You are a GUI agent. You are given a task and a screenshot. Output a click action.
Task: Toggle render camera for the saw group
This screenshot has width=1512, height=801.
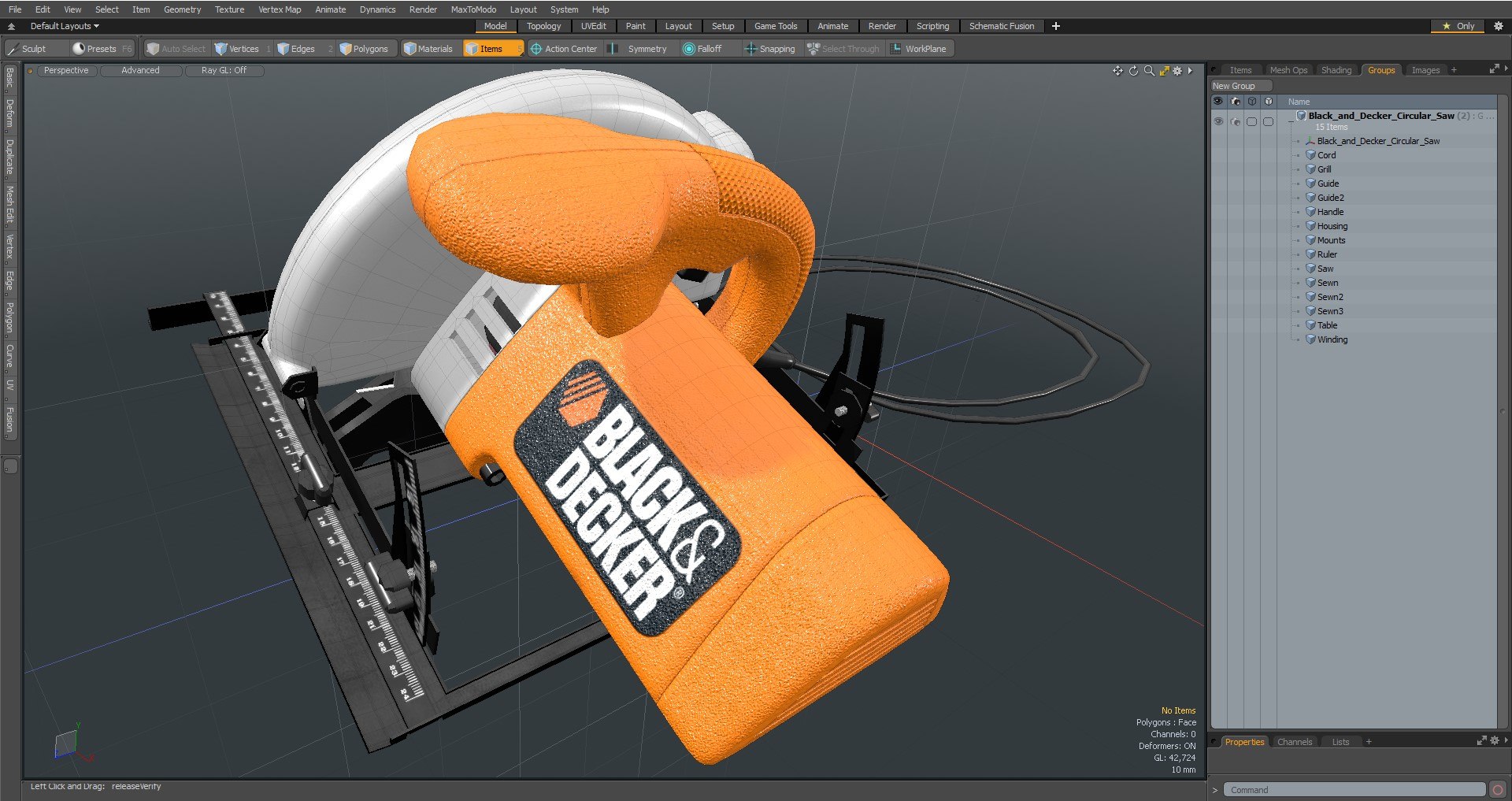pos(1236,122)
